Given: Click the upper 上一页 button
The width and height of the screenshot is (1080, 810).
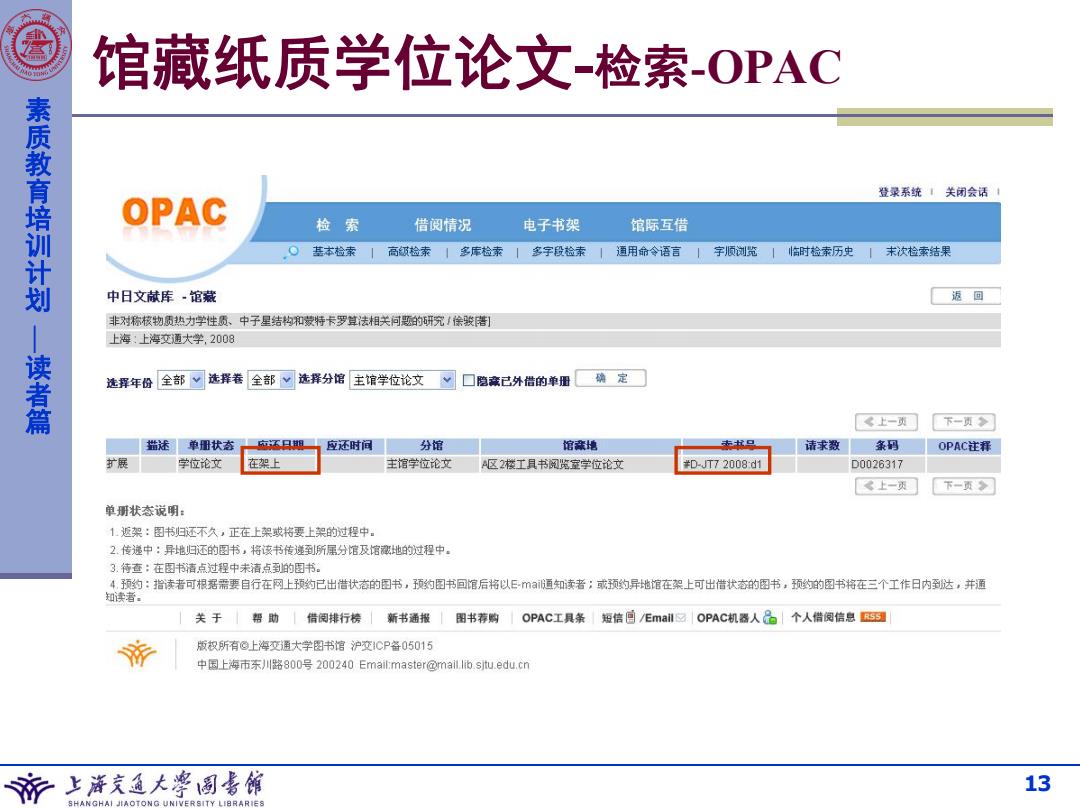Looking at the screenshot, I should pyautogui.click(x=886, y=422).
